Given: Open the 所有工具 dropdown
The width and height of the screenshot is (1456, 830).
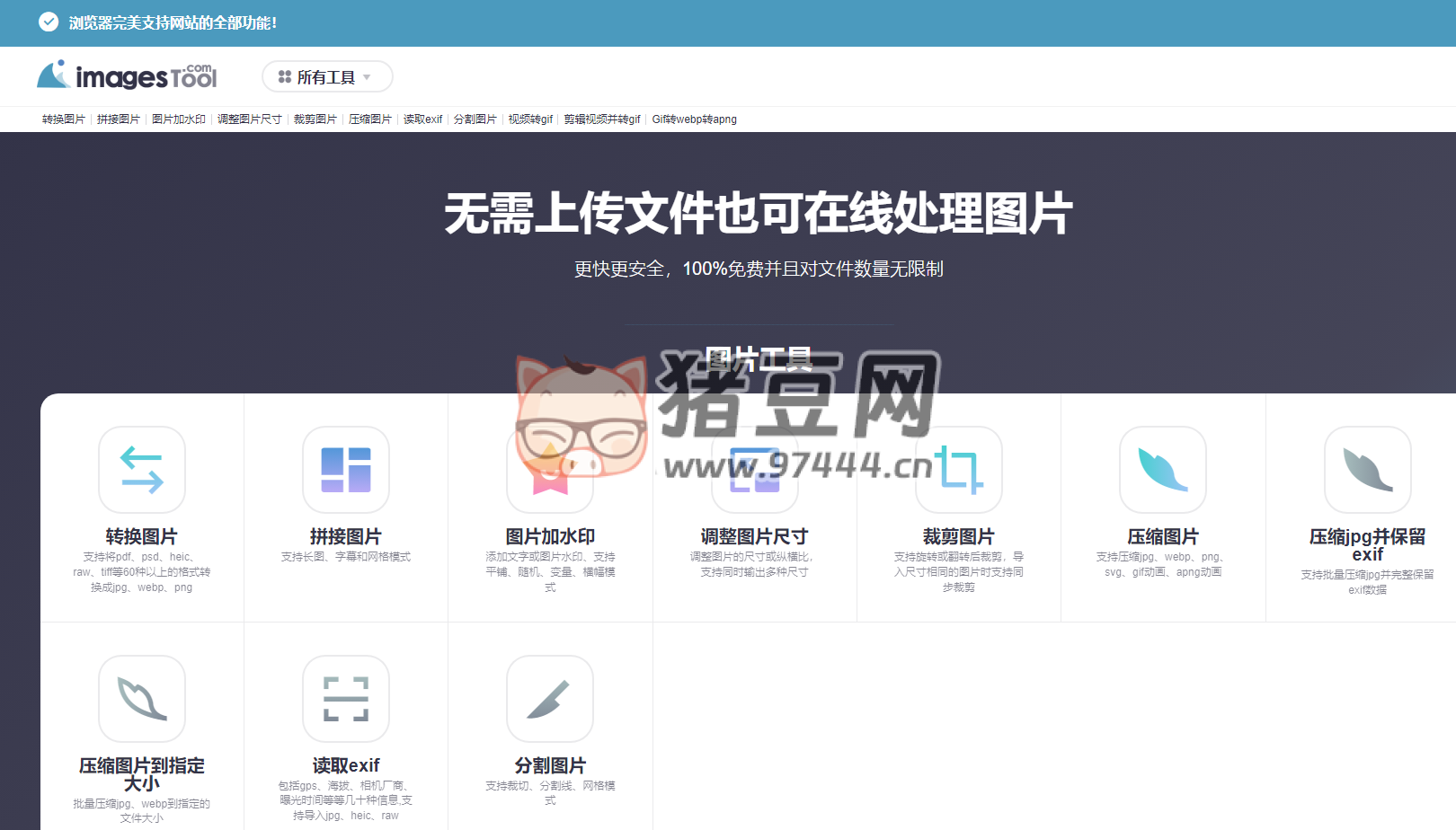Looking at the screenshot, I should click(x=326, y=77).
